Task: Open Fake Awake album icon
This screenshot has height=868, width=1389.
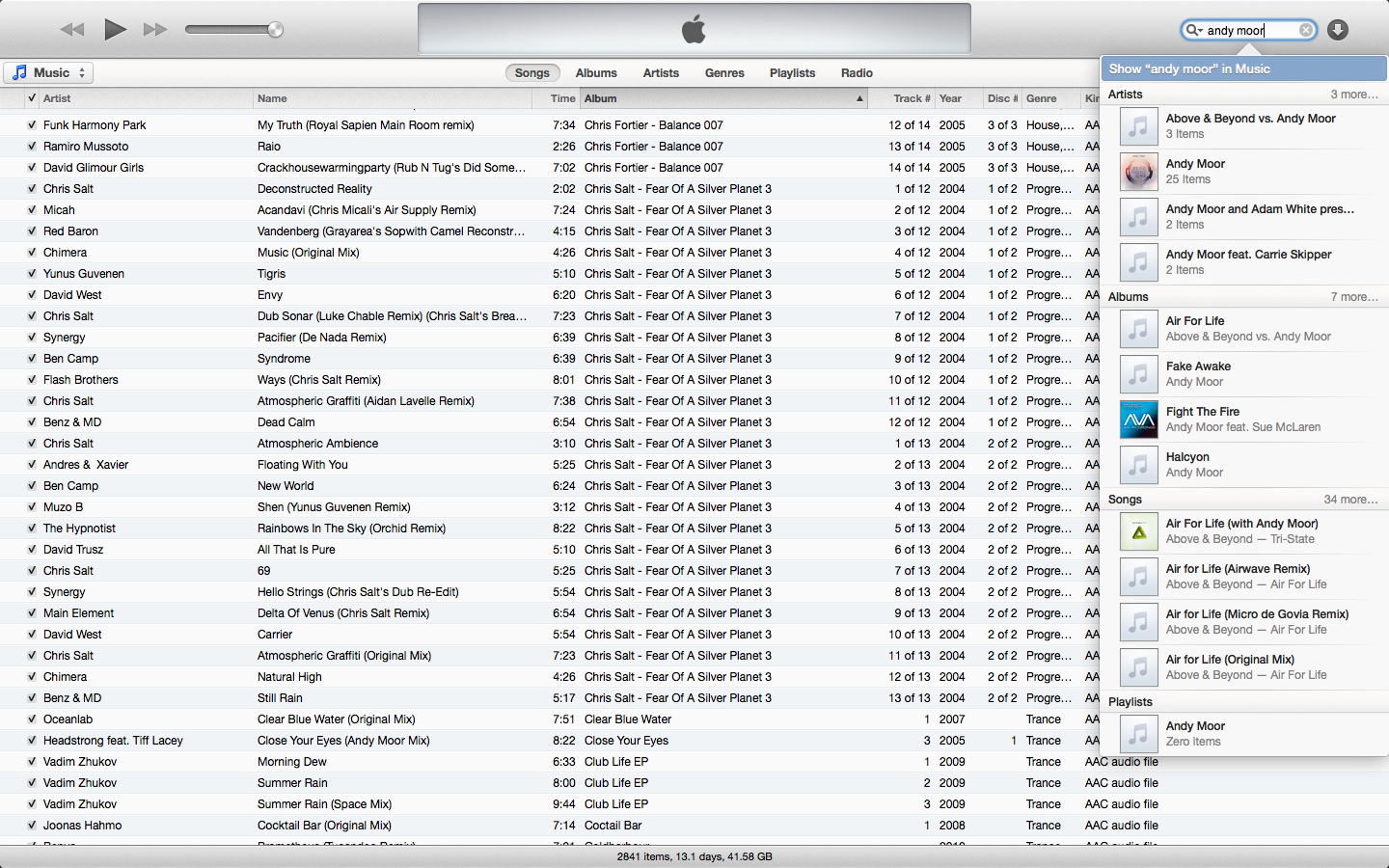Action: 1139,374
